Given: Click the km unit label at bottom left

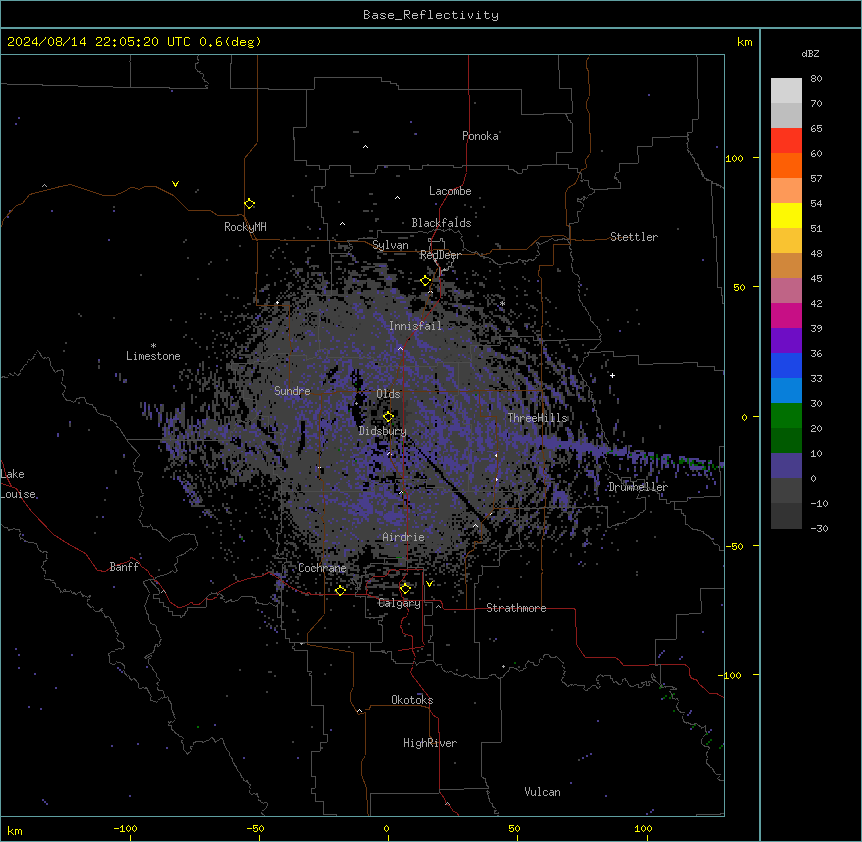Looking at the screenshot, I should point(15,830).
